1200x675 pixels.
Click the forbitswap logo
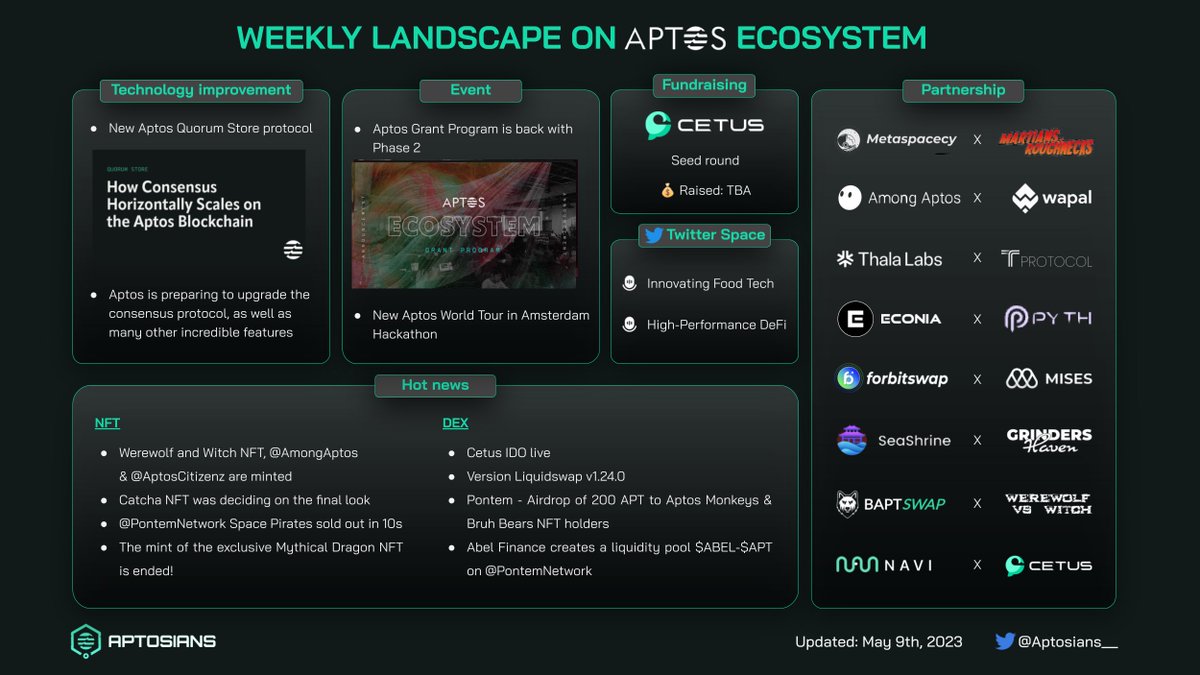point(893,379)
